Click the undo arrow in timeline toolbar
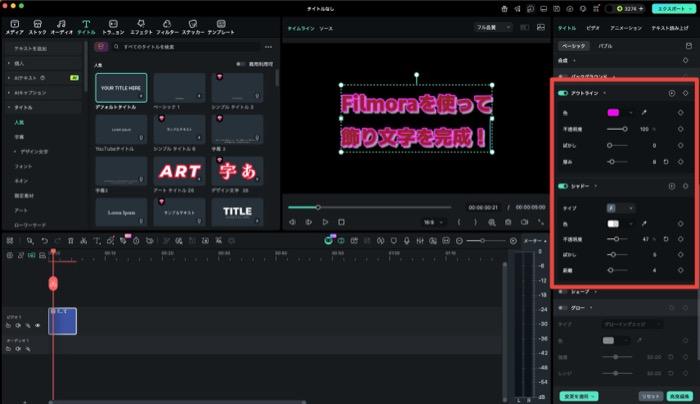Viewport: 700px width, 404px height. coord(45,241)
